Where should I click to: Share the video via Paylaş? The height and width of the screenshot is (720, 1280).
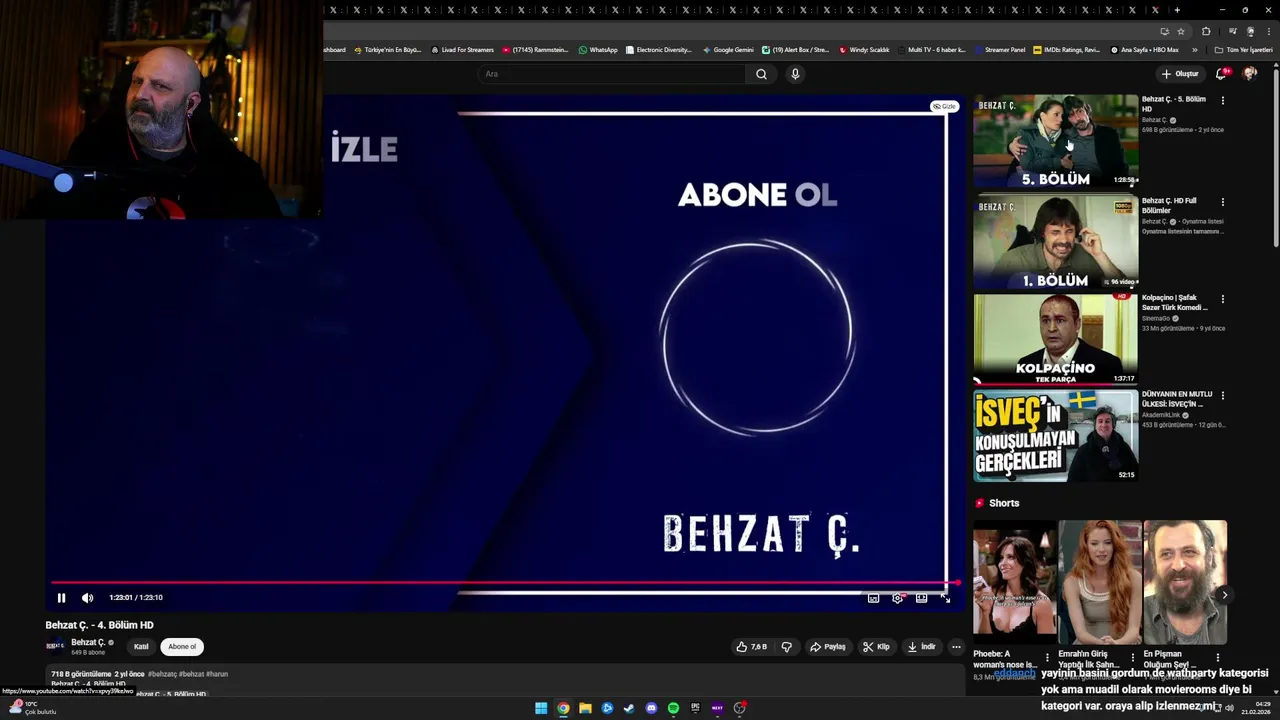827,647
